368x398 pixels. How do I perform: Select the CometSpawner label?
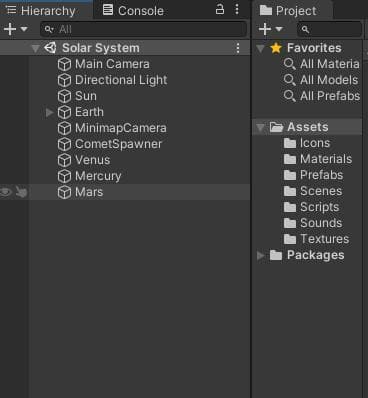pos(118,144)
